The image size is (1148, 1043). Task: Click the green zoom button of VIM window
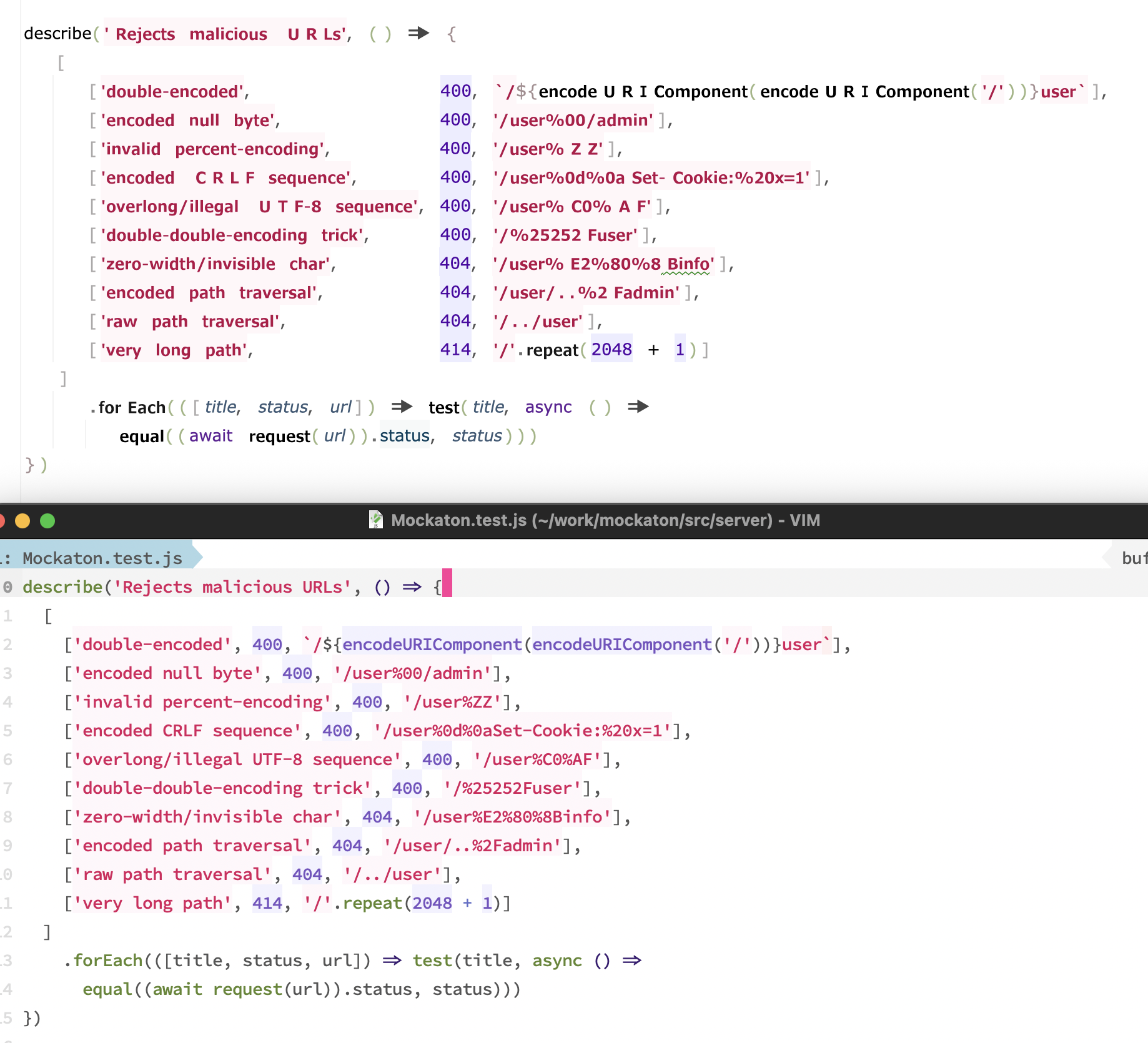47,520
